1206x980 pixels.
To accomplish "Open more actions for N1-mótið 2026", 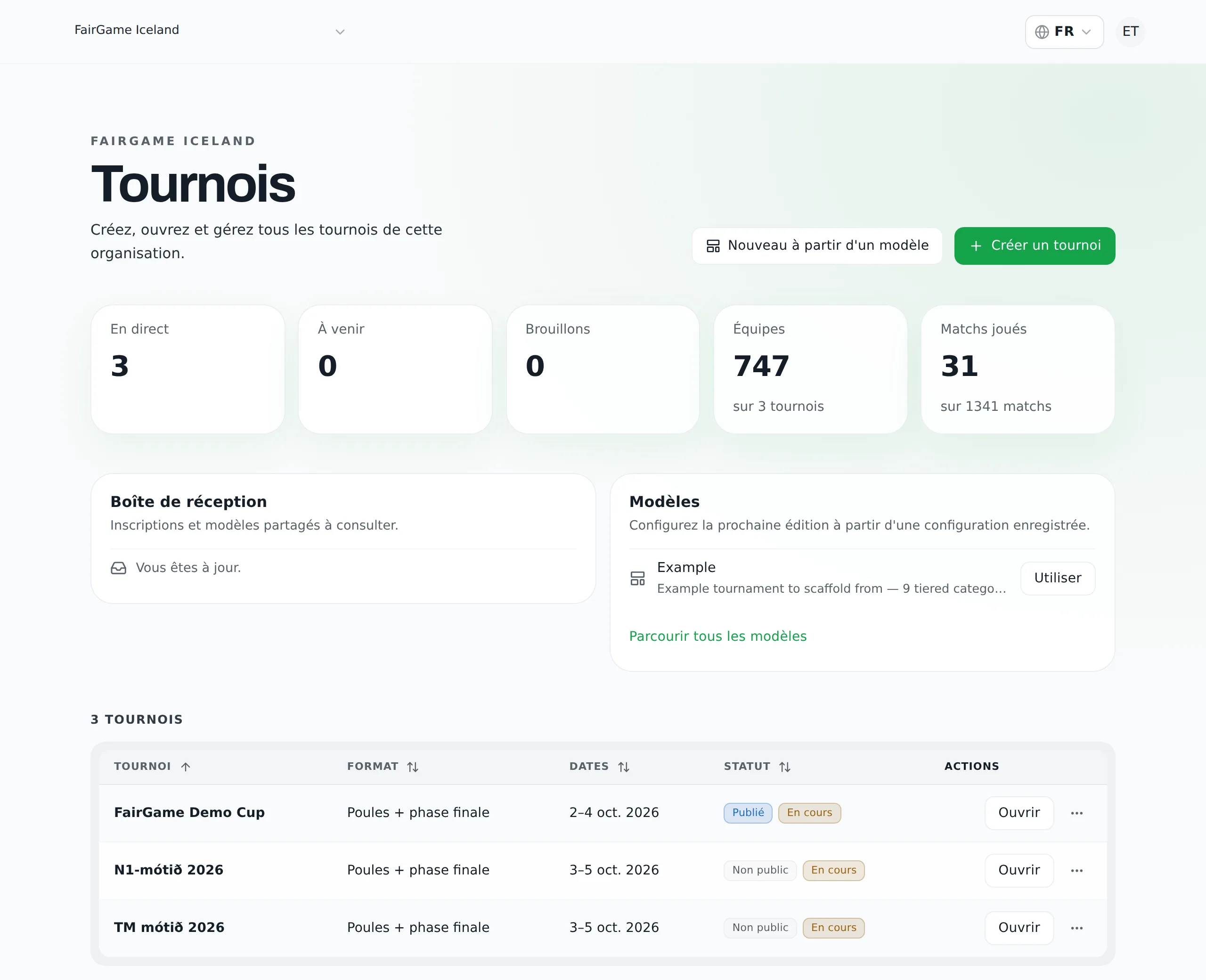I will click(1076, 871).
